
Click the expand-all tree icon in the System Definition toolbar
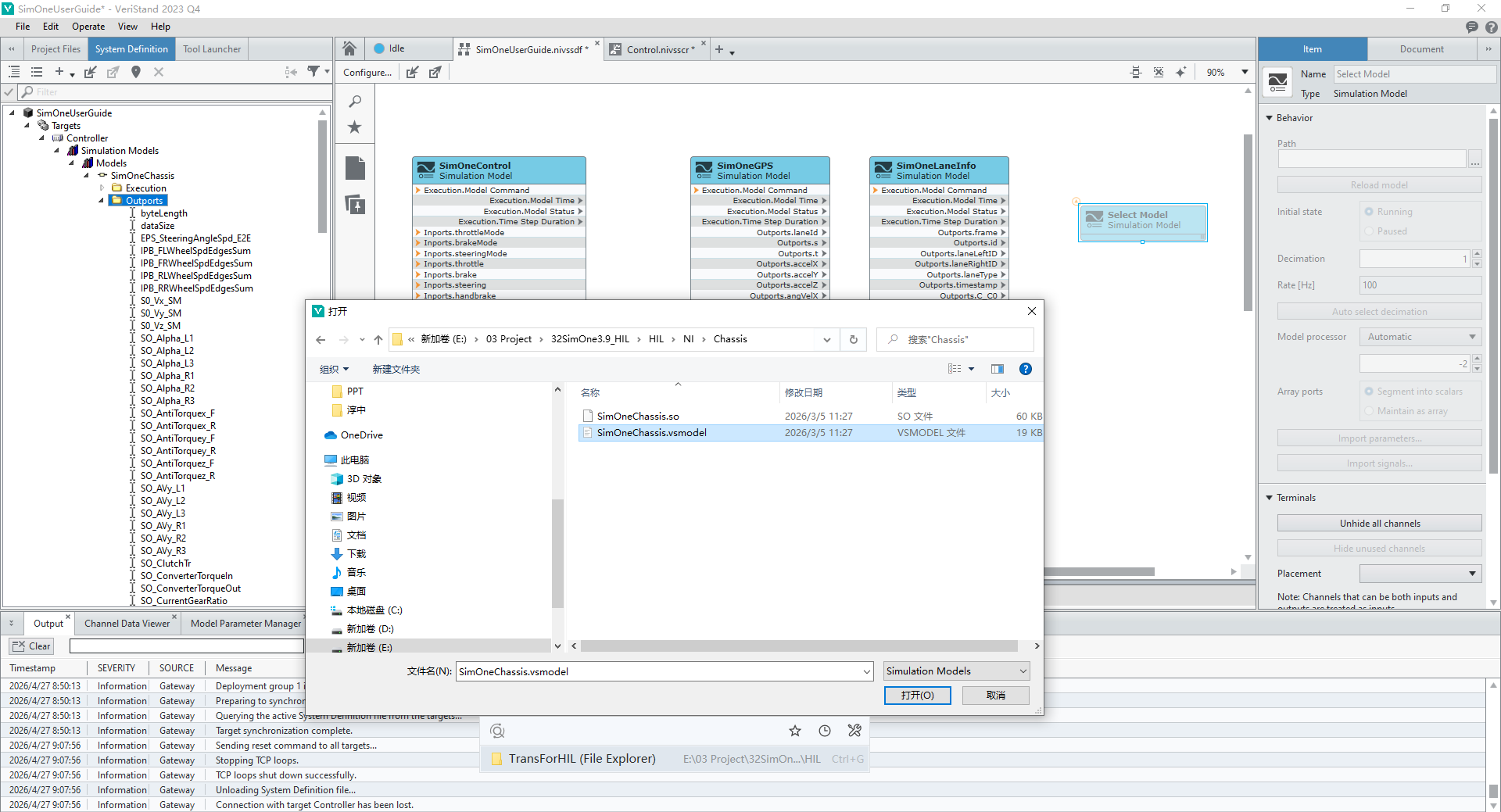click(x=14, y=72)
